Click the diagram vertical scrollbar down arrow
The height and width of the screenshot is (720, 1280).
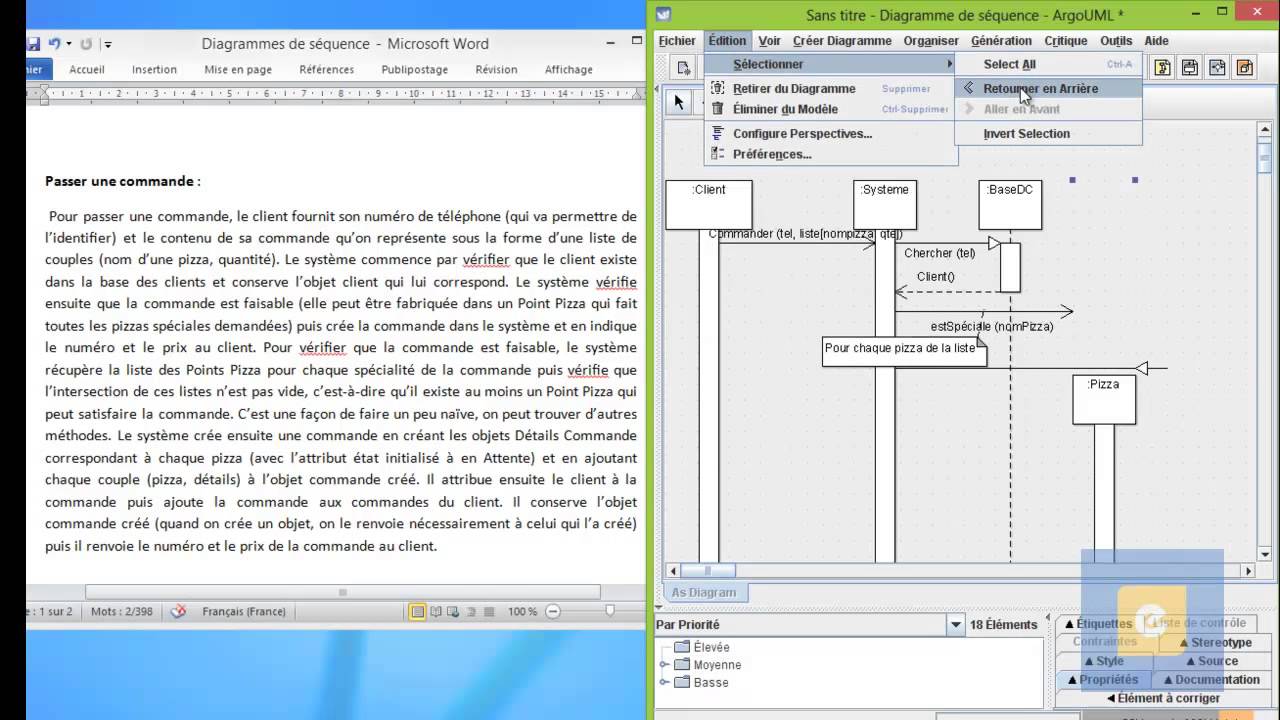click(x=1265, y=554)
